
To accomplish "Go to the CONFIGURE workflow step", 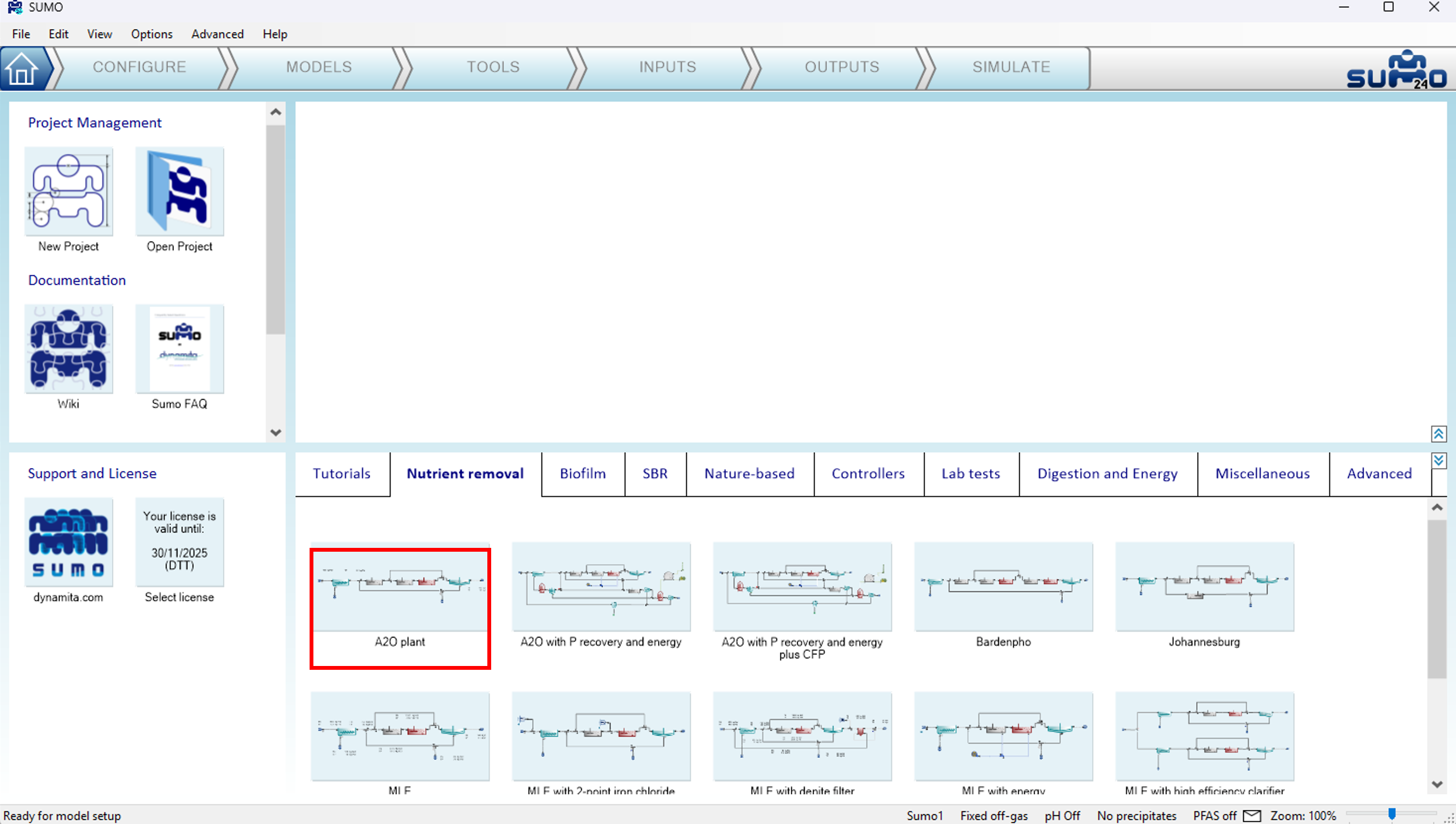I will (139, 67).
